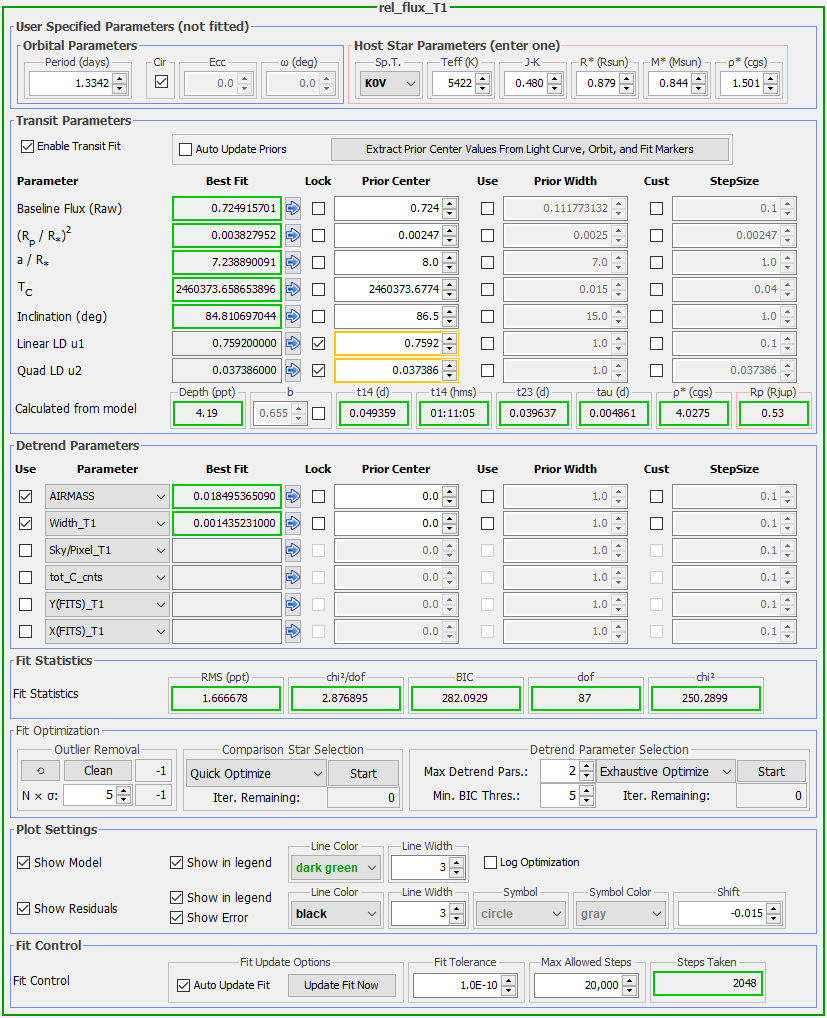Screen dimensions: 827x1018
Task: Click the Tc Prior Center field
Action: point(388,289)
